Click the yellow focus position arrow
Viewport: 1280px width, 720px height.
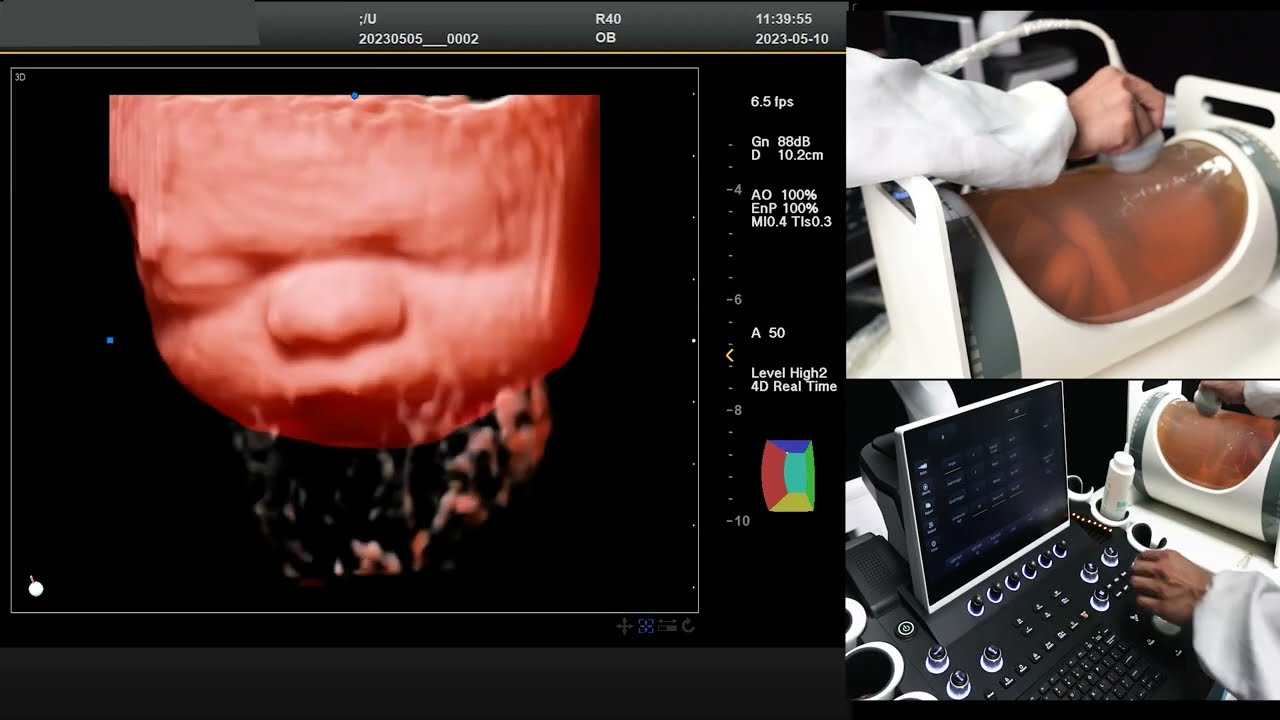(x=729, y=355)
